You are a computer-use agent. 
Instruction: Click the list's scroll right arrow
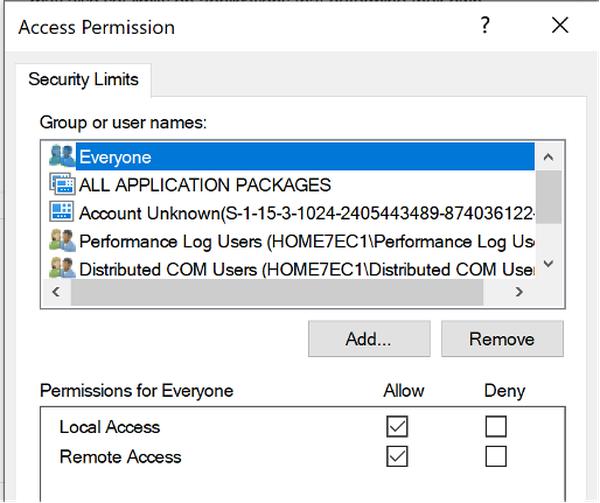click(518, 292)
